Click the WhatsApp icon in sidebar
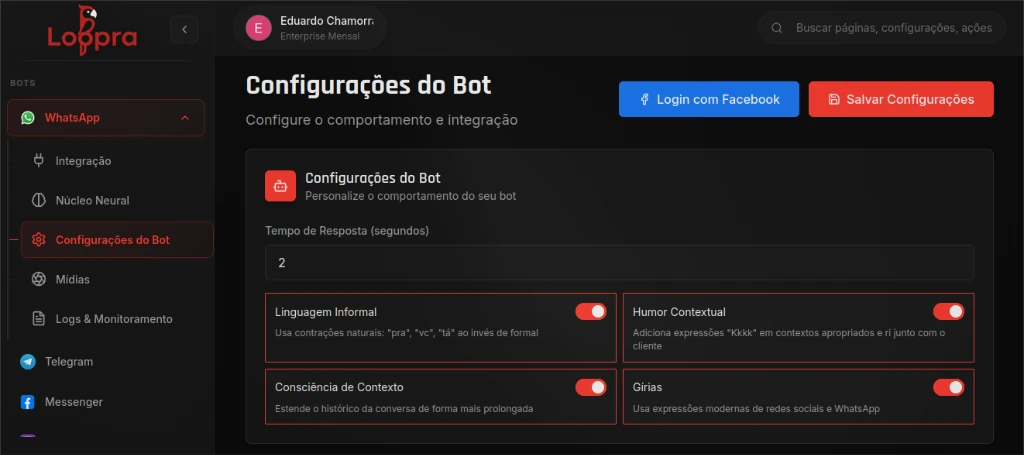This screenshot has width=1024, height=455. pyautogui.click(x=28, y=118)
